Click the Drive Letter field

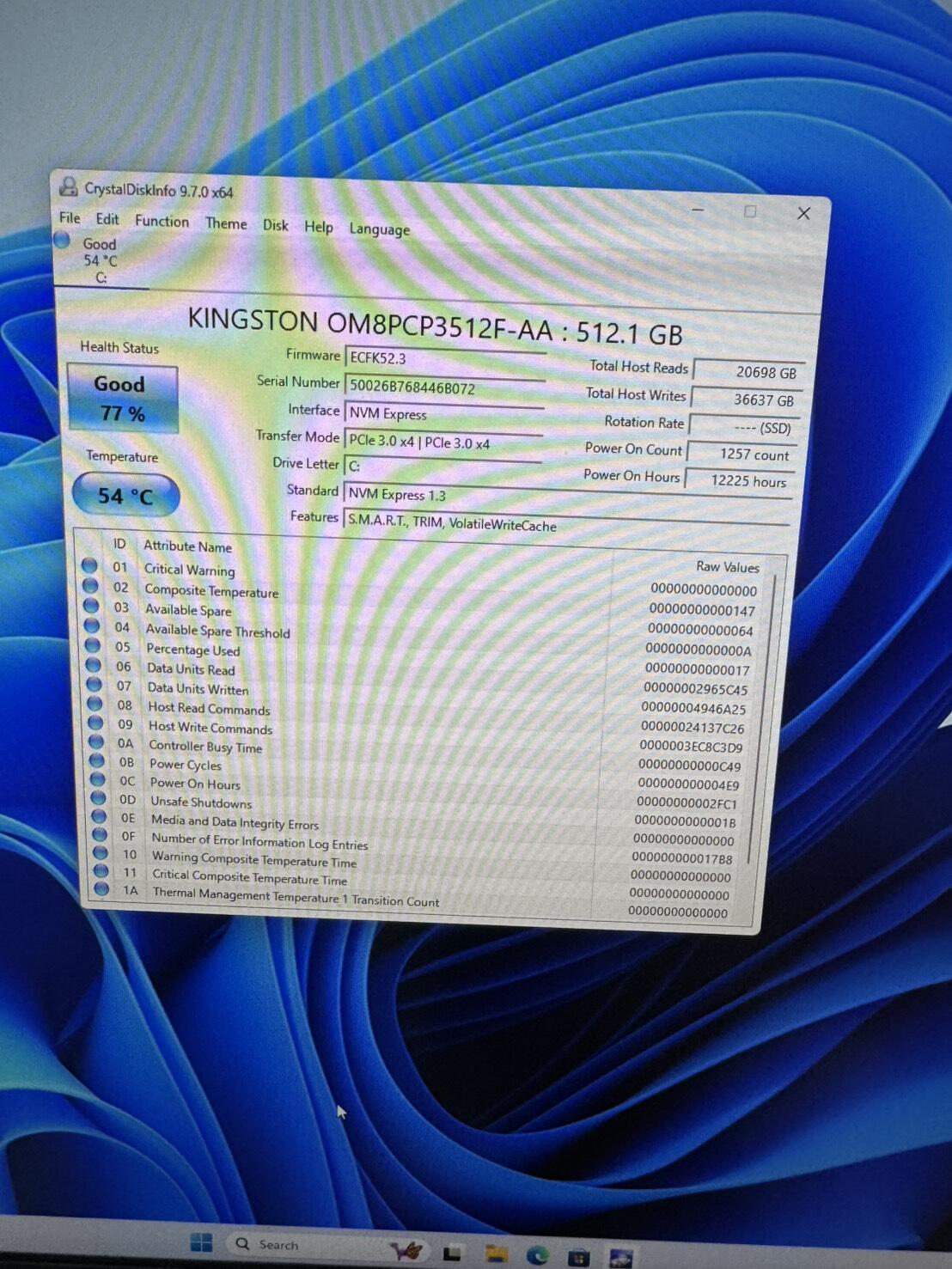(x=442, y=467)
